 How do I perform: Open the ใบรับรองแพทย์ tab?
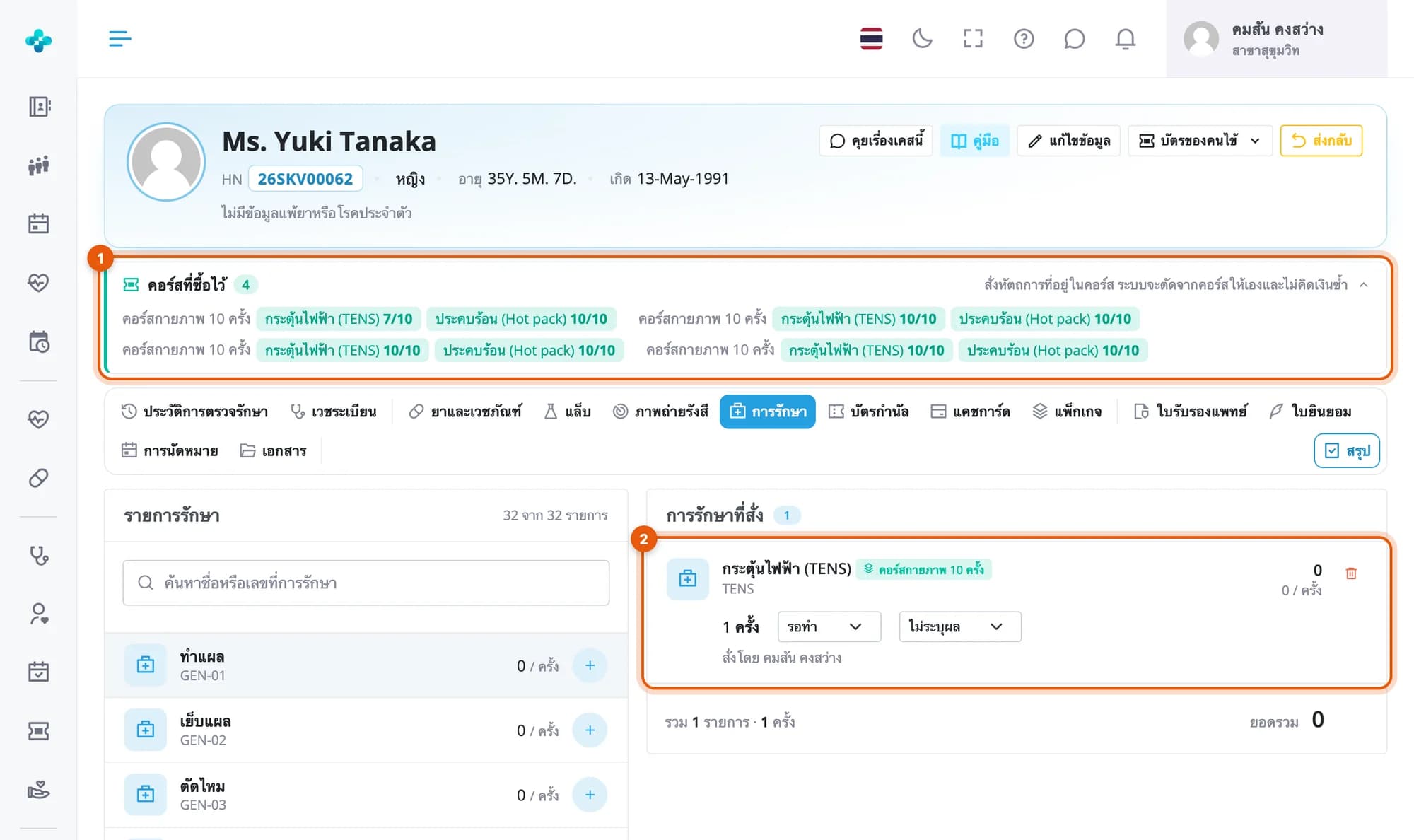tap(1191, 412)
